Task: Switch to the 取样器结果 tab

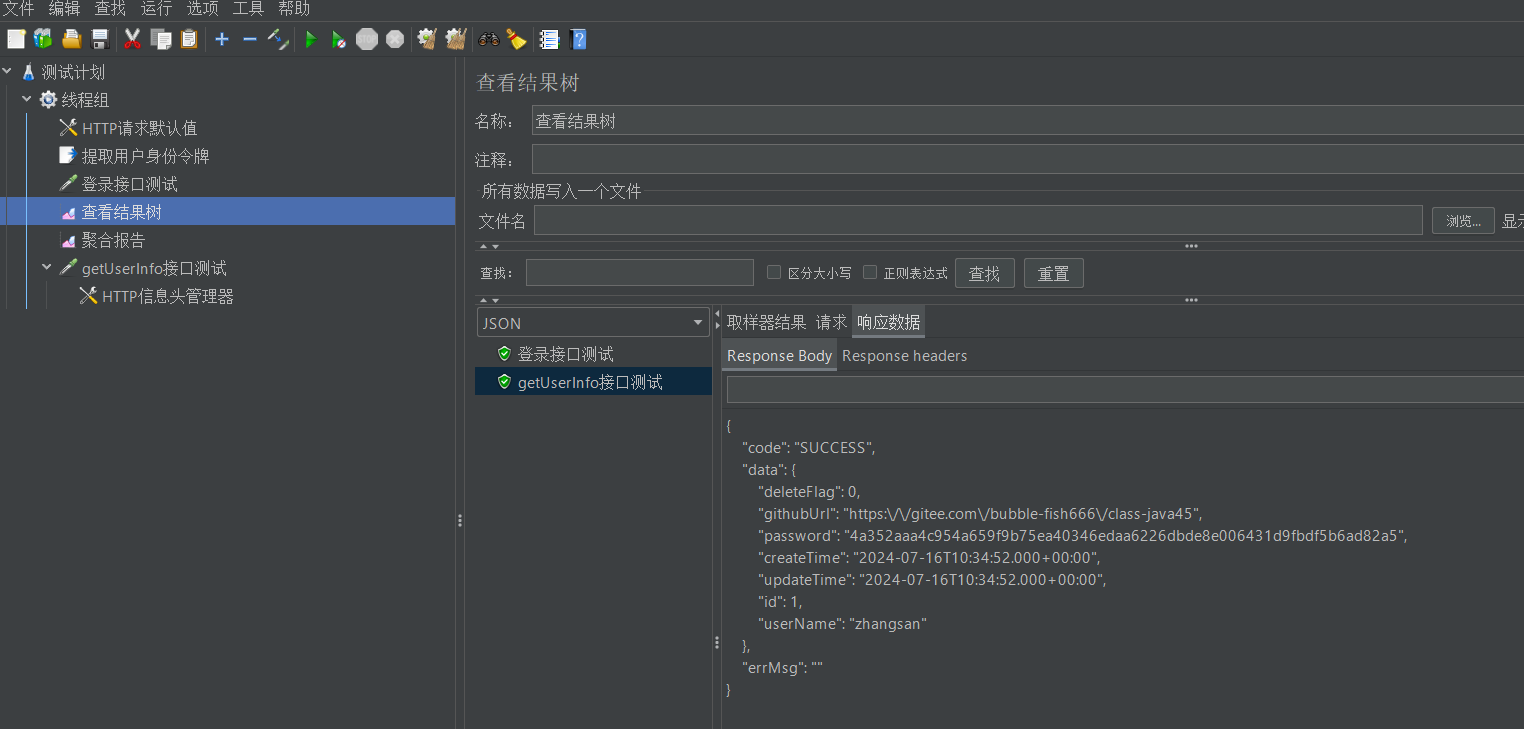Action: [x=766, y=322]
